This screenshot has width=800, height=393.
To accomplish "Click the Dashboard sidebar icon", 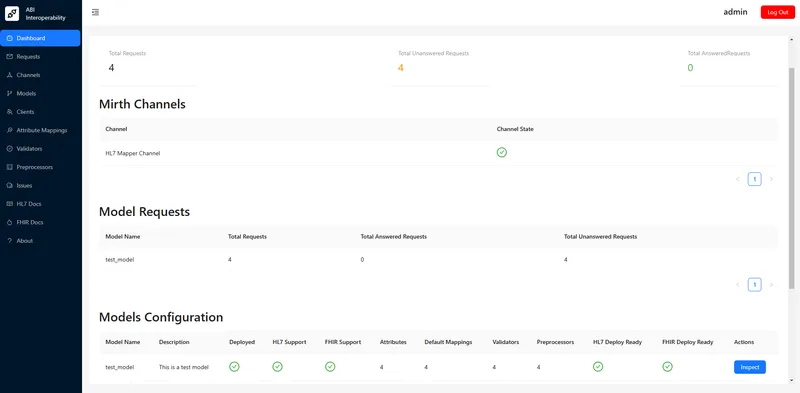I will (x=10, y=38).
